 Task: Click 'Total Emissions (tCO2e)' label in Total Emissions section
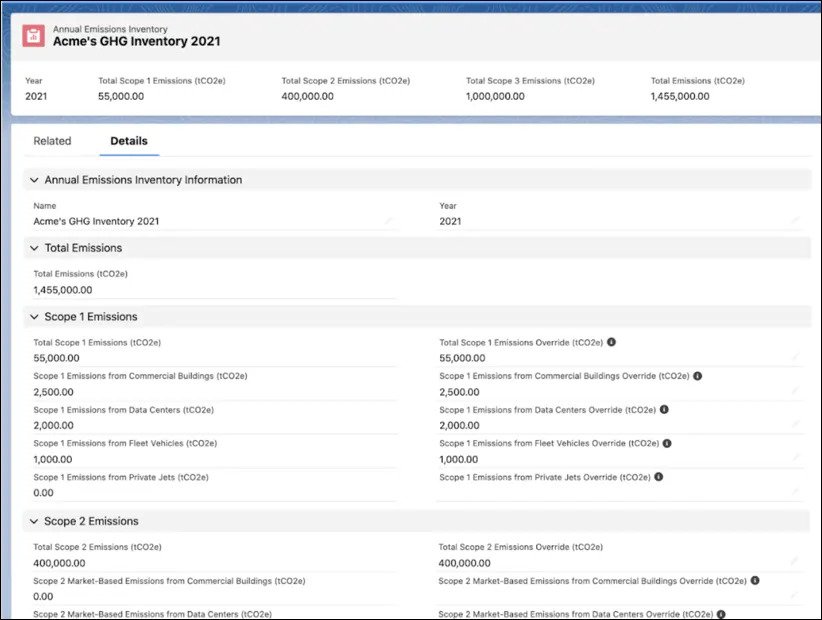[x=81, y=274]
